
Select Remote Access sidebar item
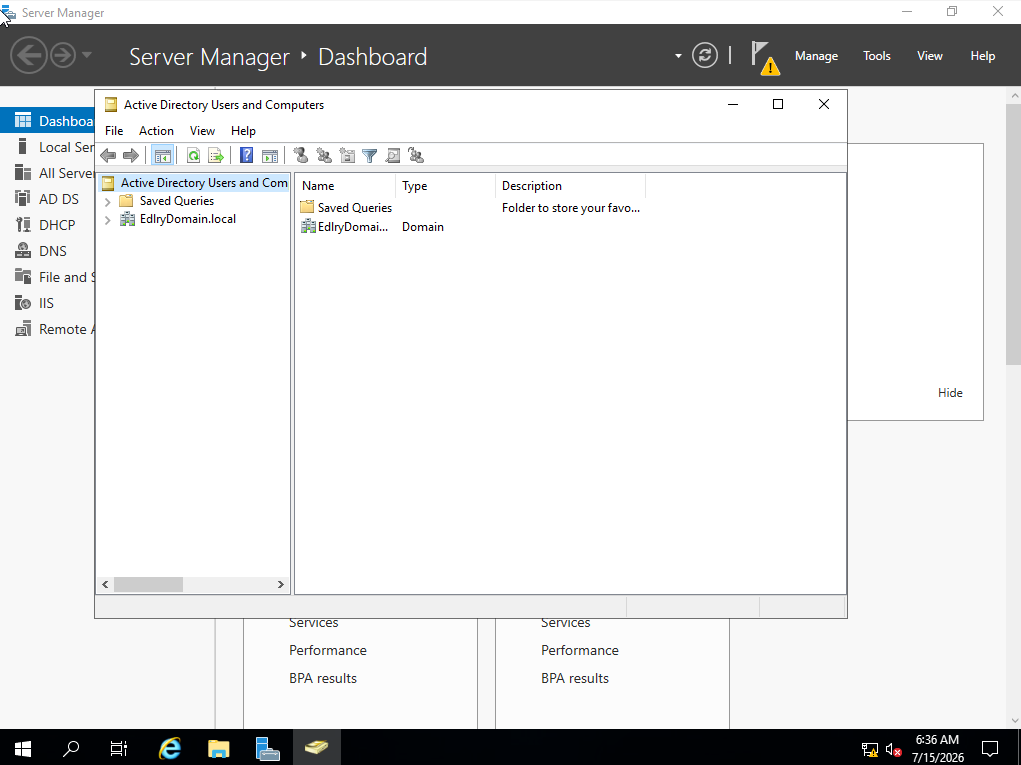[48, 329]
